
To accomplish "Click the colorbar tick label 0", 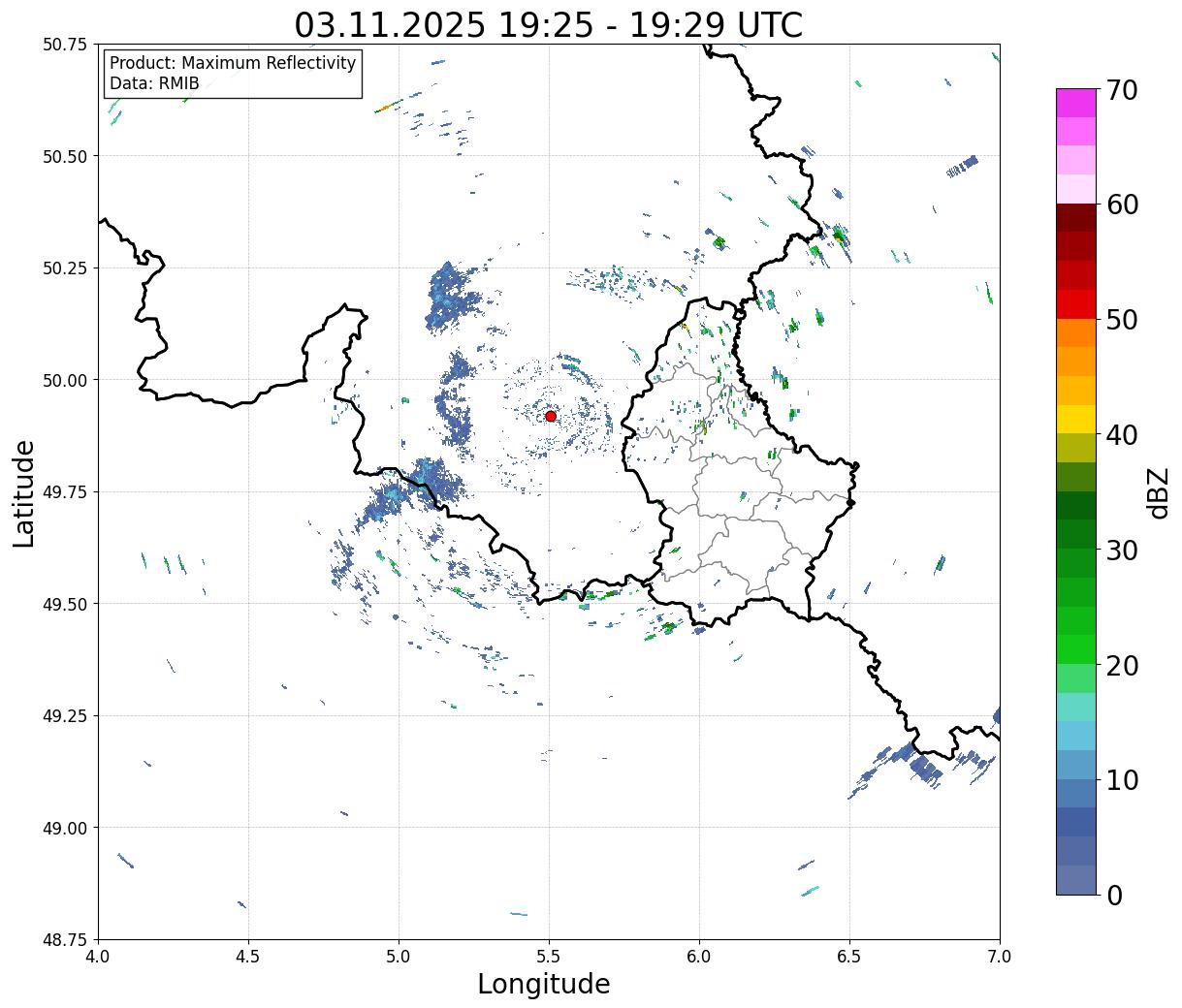I will pos(1114,896).
